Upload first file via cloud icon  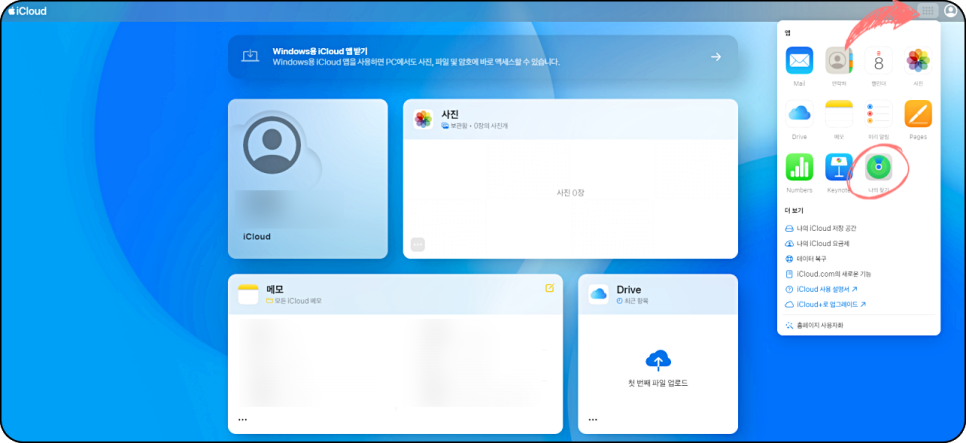(x=658, y=360)
